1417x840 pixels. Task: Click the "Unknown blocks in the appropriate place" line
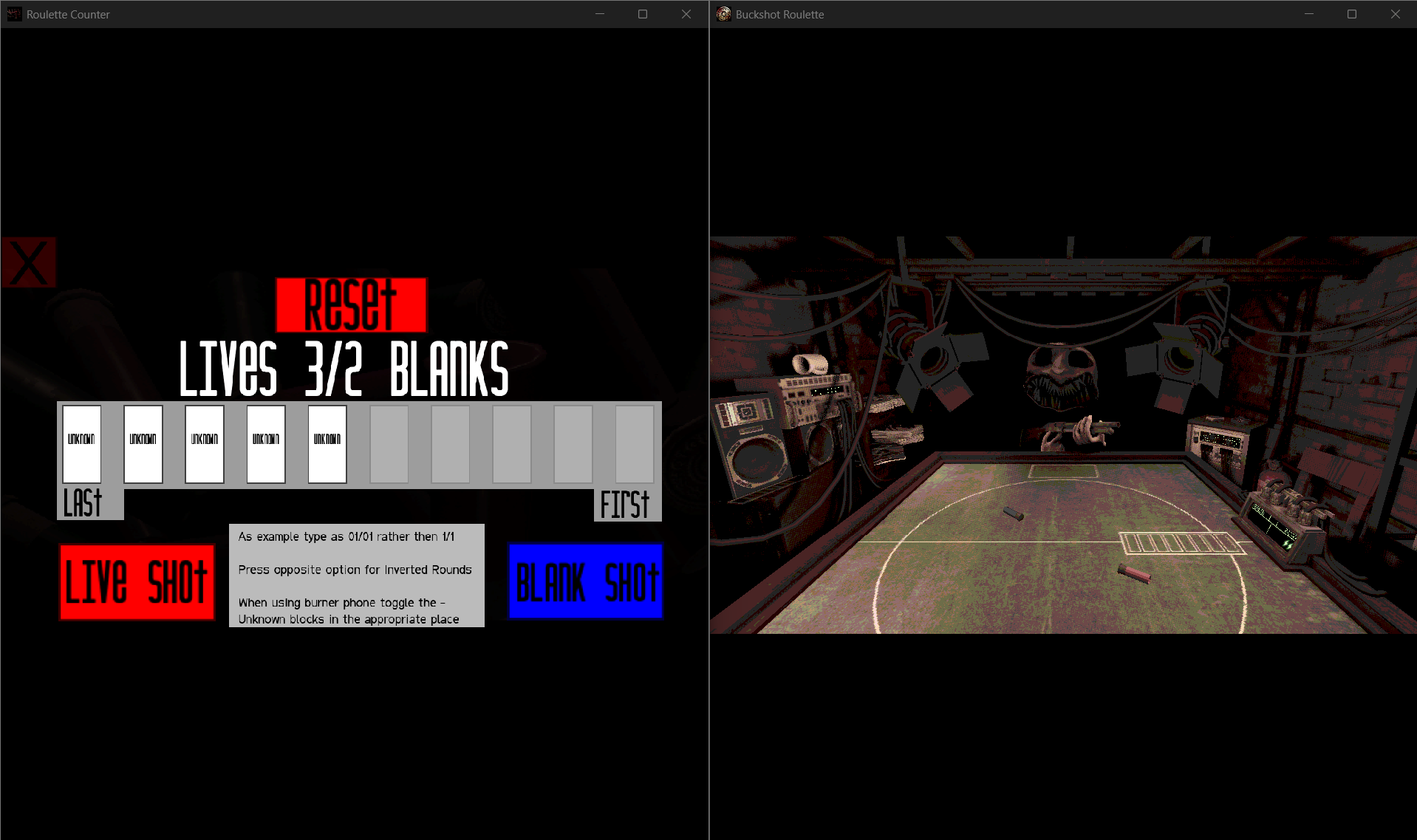[x=349, y=619]
